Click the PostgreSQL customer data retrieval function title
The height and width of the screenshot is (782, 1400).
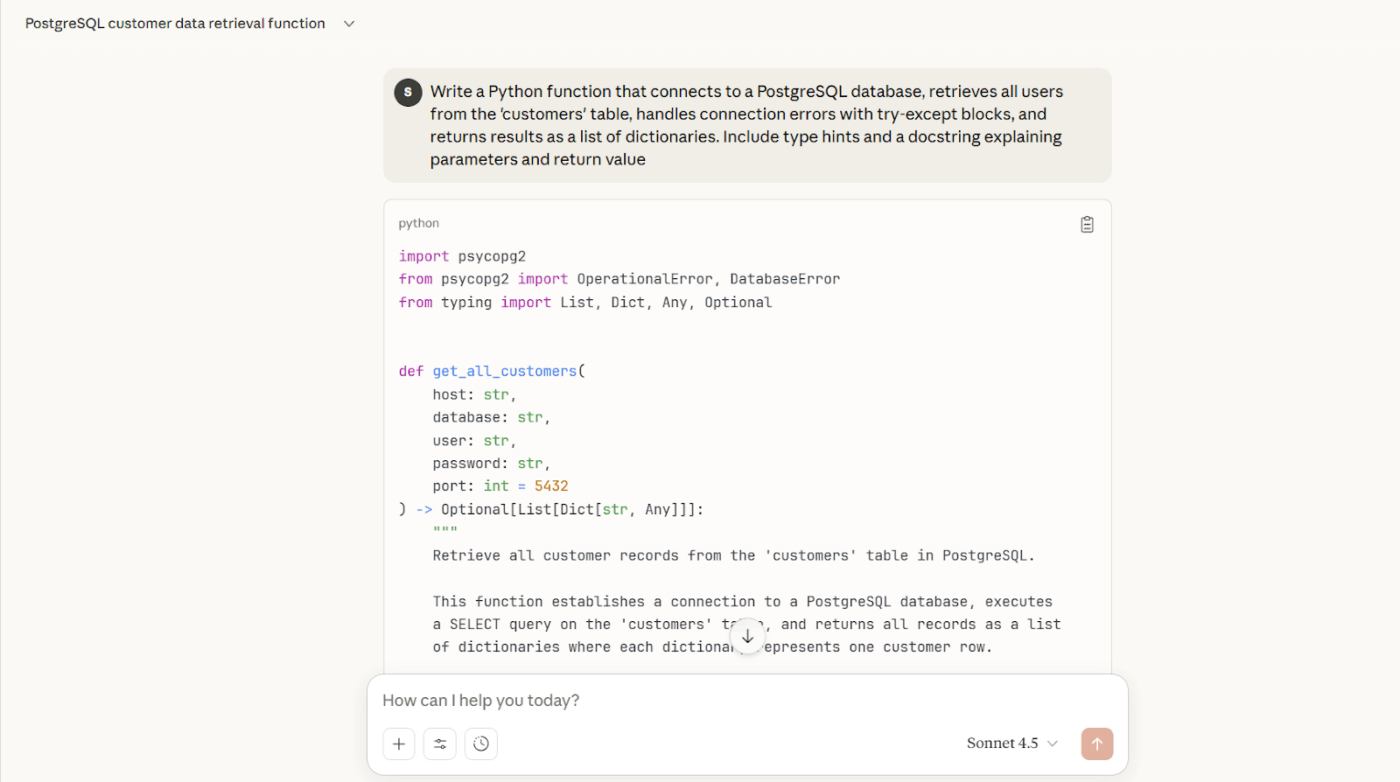[174, 23]
